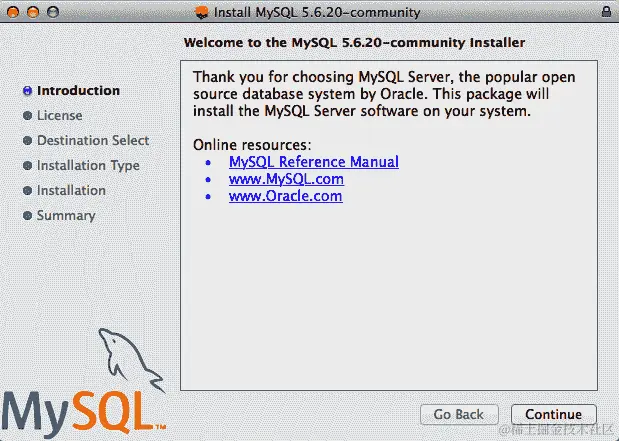Click the installer package icon in title
This screenshot has width=619, height=441.
pos(202,12)
